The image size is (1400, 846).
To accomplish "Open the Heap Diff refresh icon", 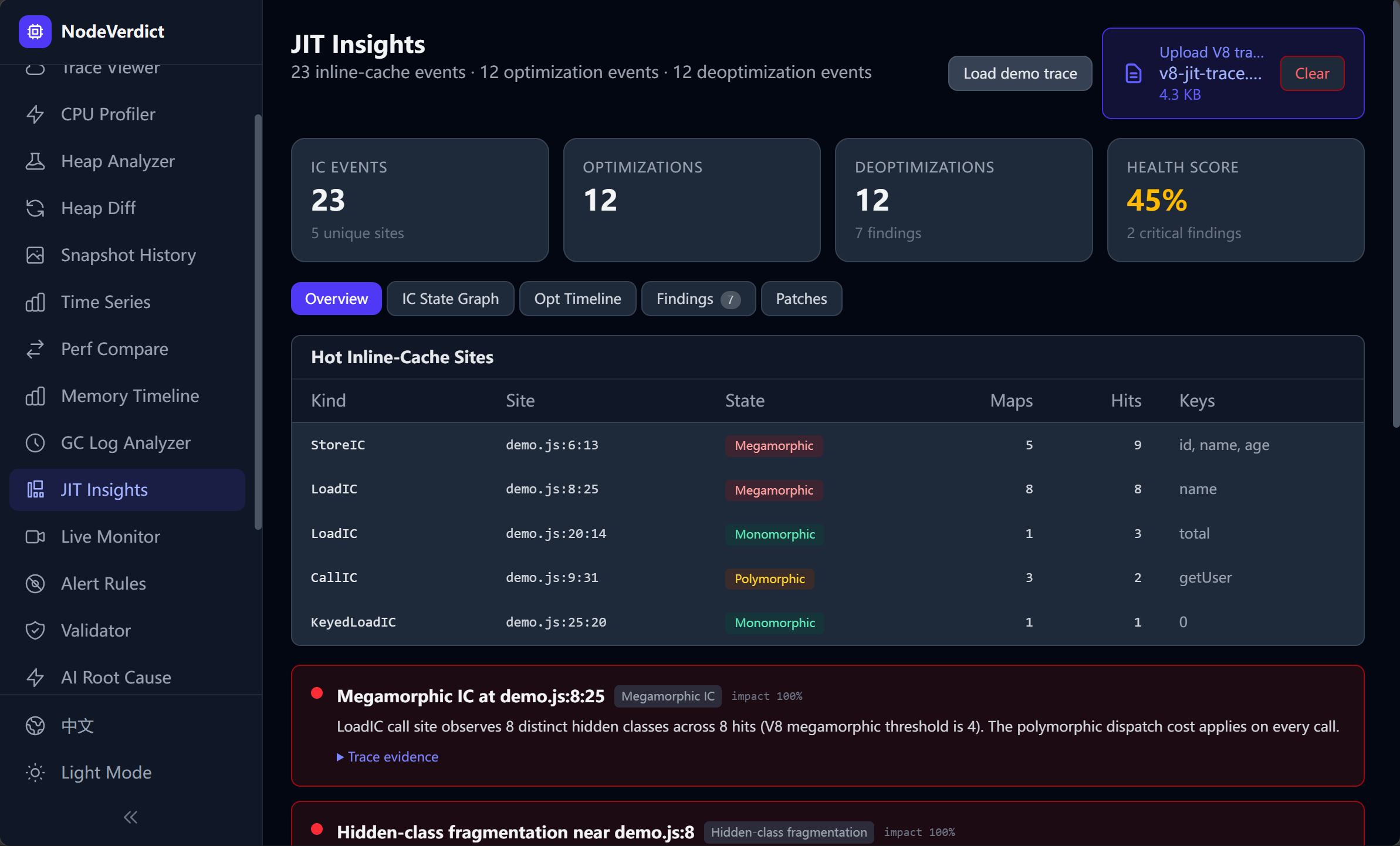I will point(35,208).
